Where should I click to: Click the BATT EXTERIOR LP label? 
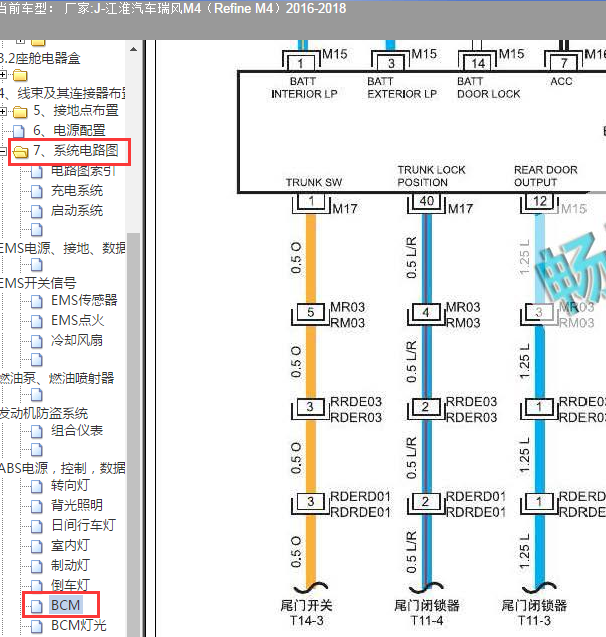402,87
